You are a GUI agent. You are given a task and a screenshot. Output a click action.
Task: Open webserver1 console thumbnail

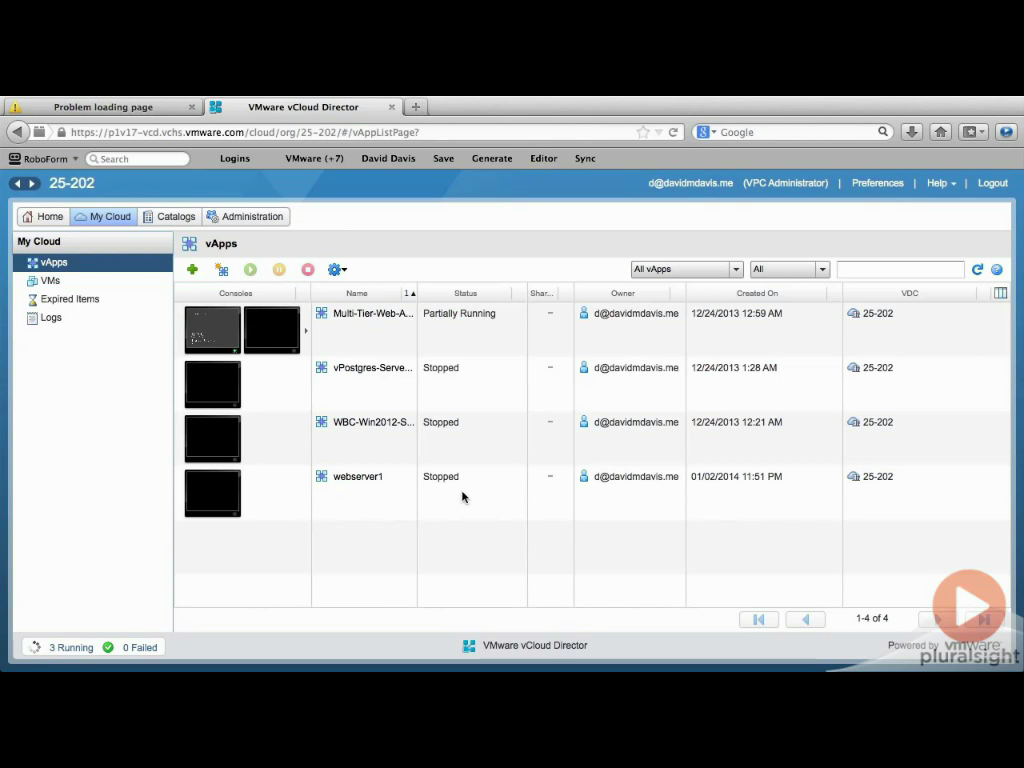coord(213,493)
